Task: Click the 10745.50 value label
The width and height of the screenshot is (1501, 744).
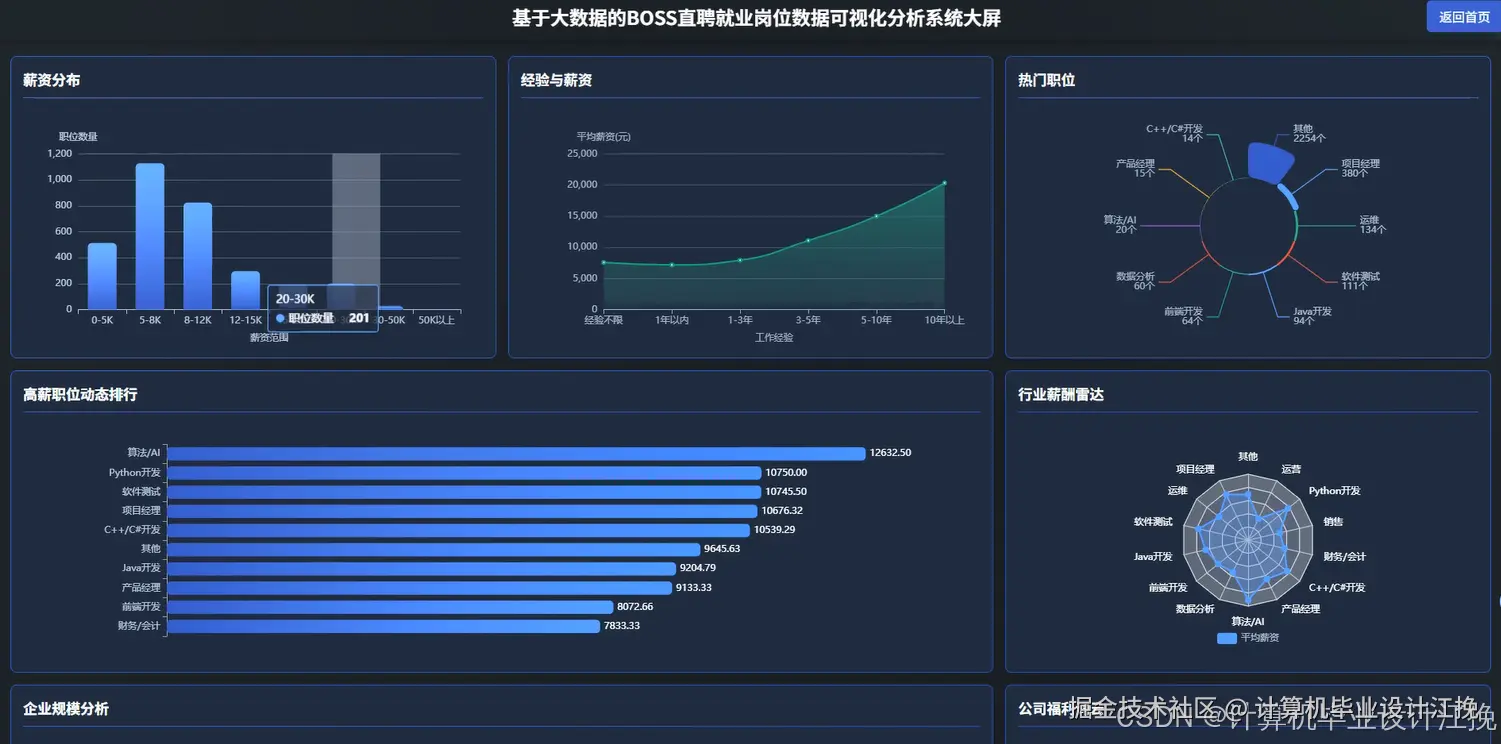Action: [x=786, y=492]
